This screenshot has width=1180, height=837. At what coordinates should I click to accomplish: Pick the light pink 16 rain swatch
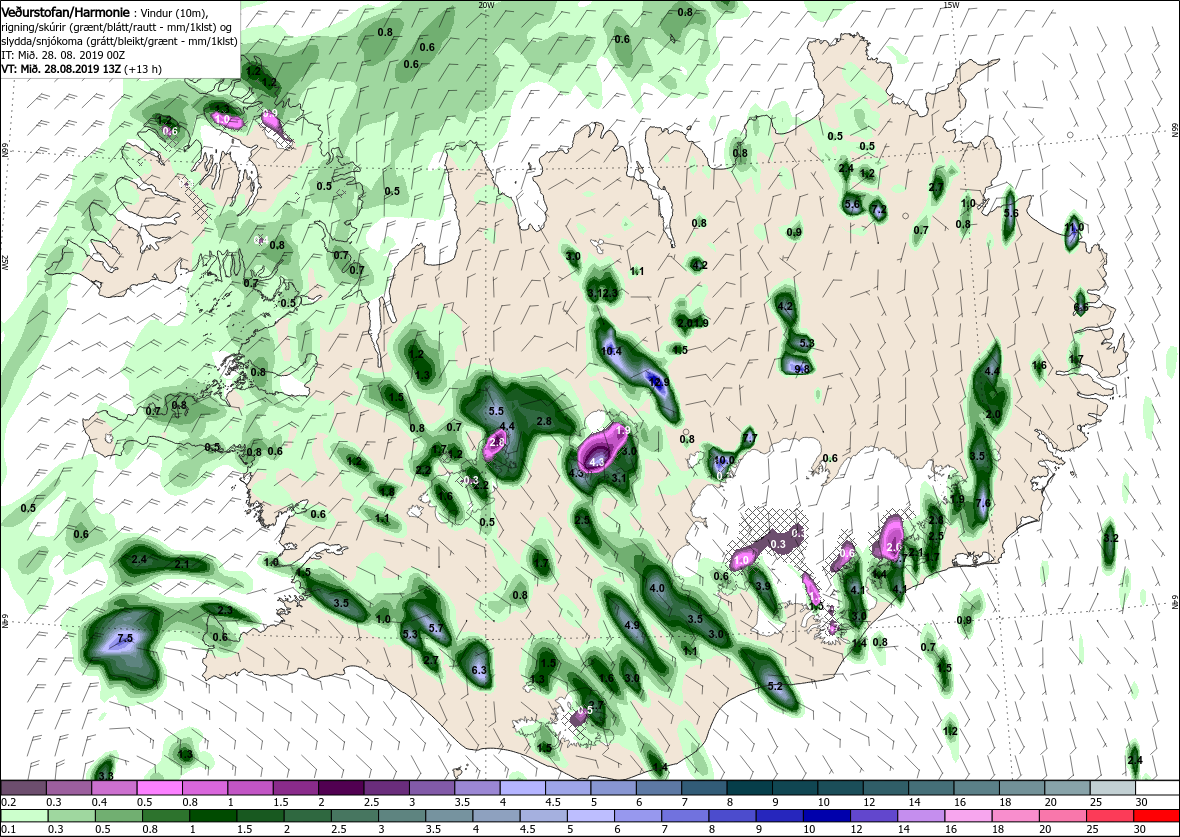pos(968,817)
